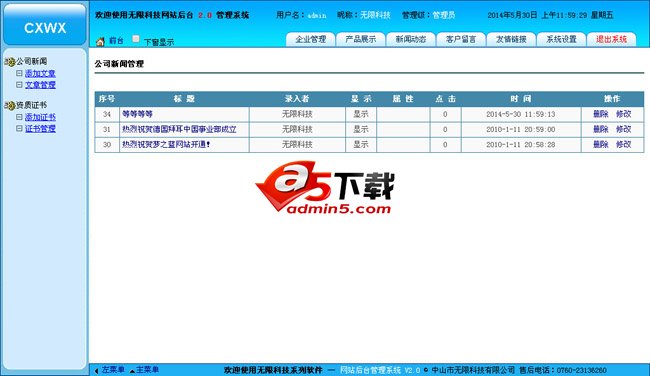This screenshot has width=650, height=376.
Task: Toggle the 左菜单 link in footer
Action: (x=113, y=369)
